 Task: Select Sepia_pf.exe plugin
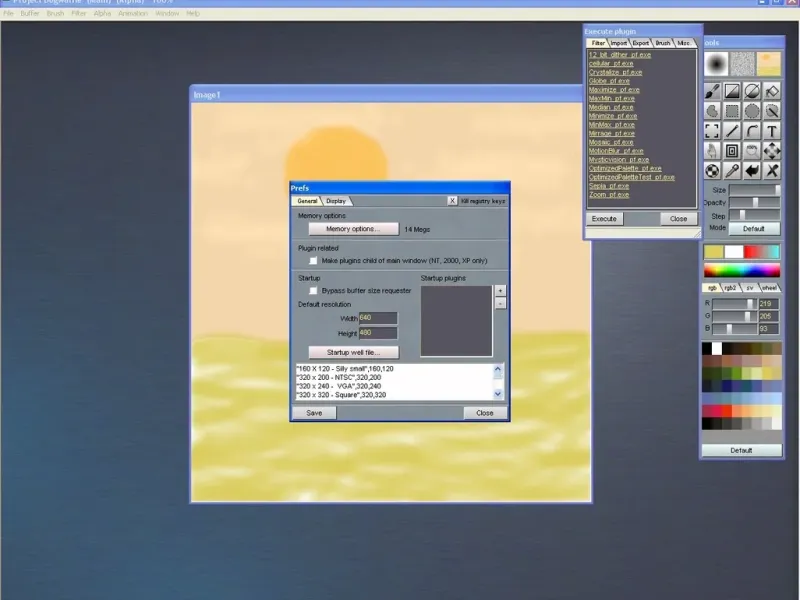click(x=609, y=186)
